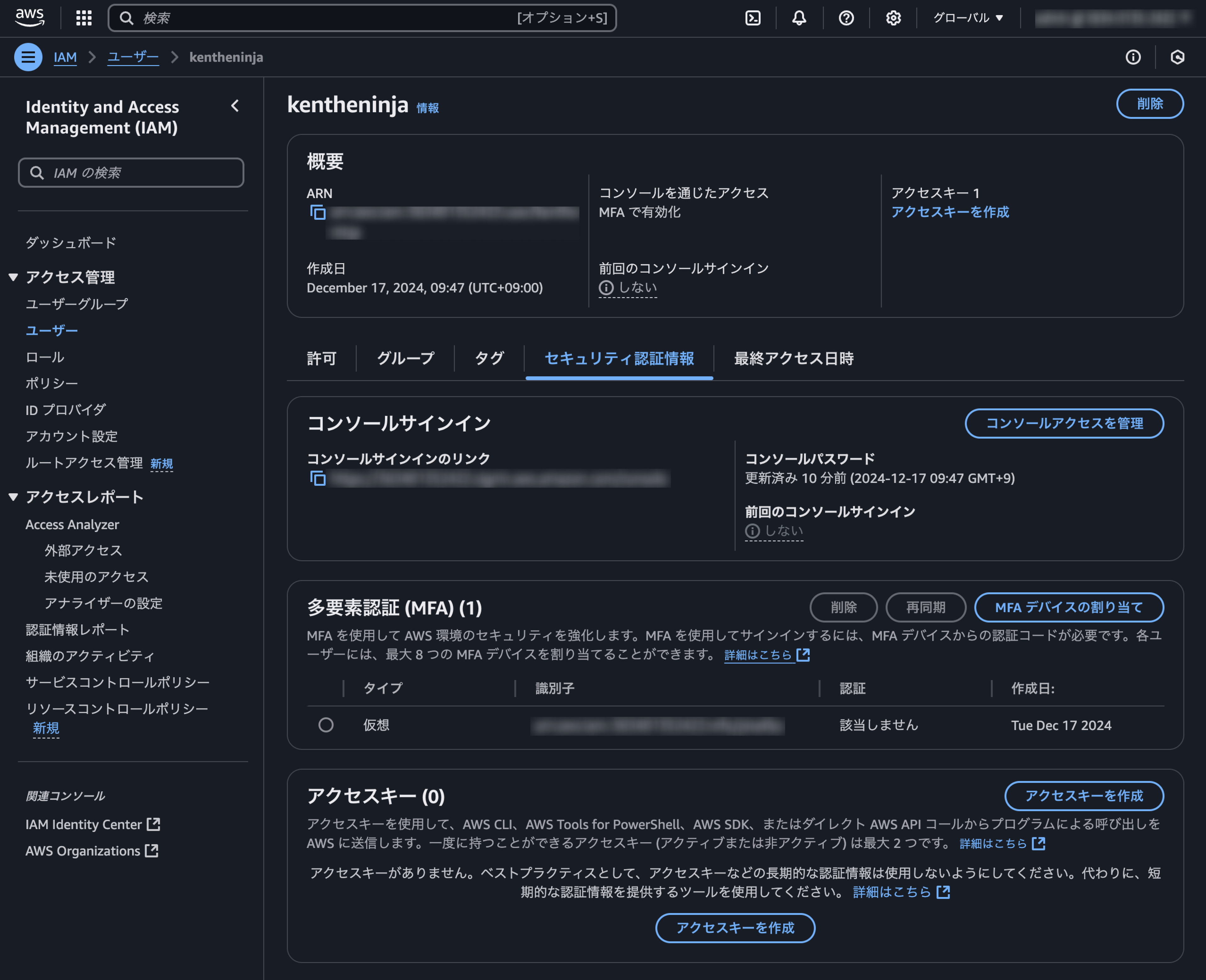
Task: Click the search magnifier in the top bar
Action: click(126, 18)
